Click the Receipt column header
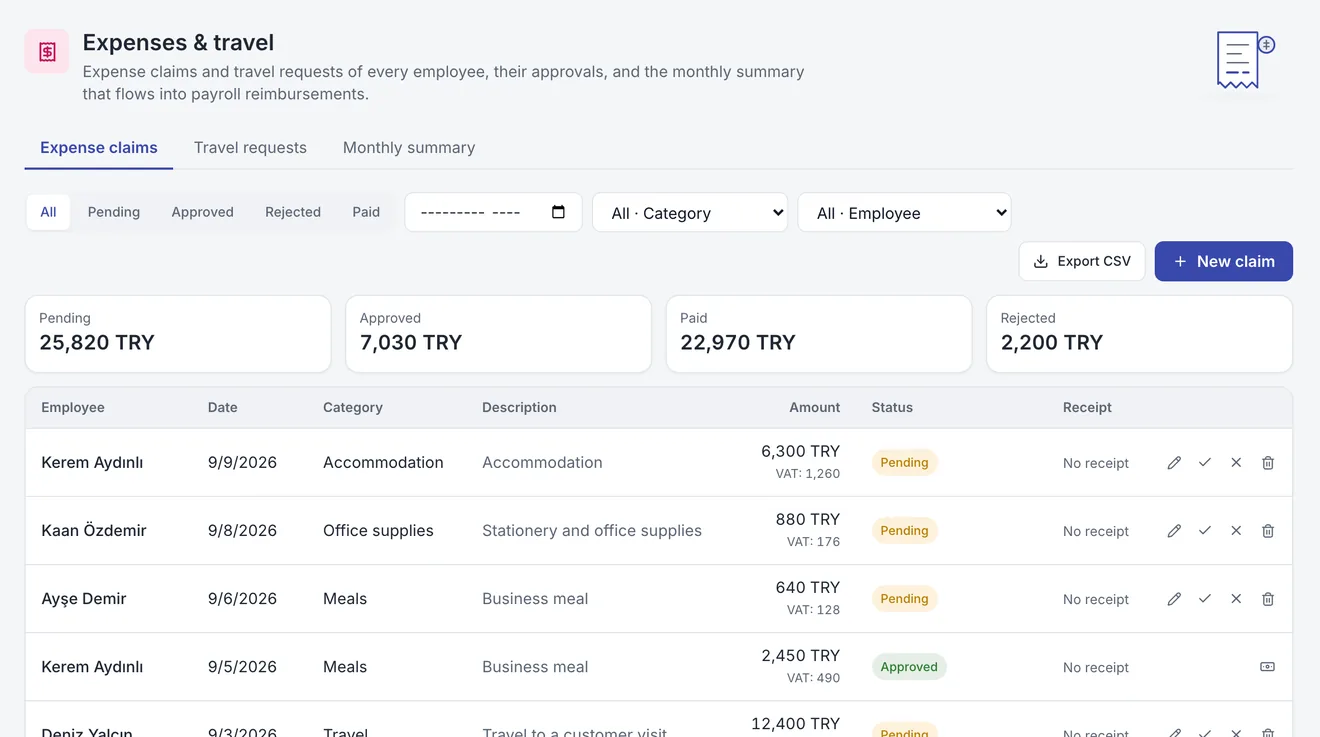 click(1087, 408)
